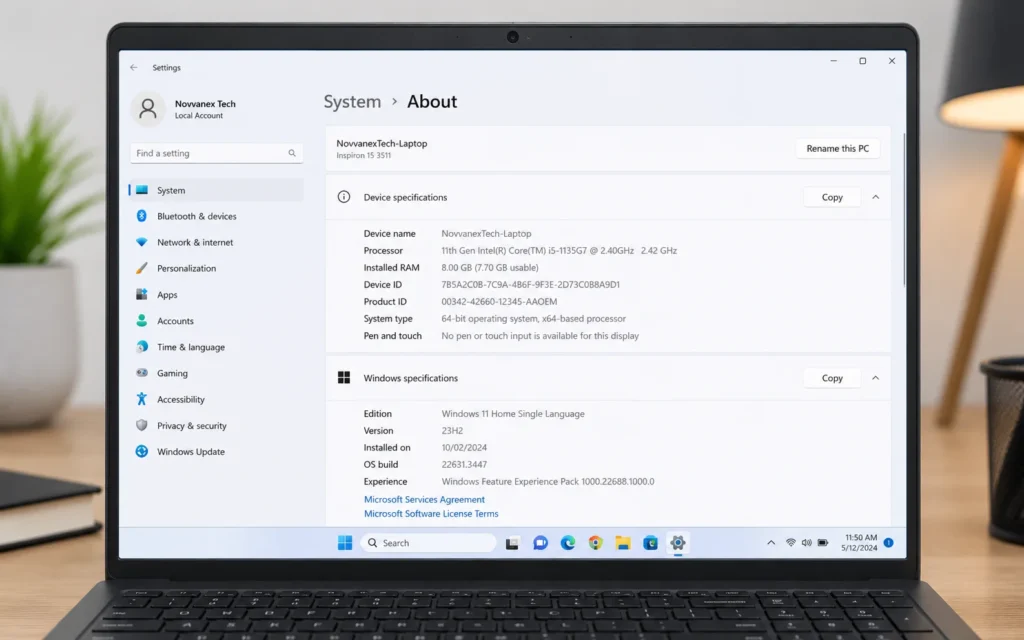This screenshot has width=1024, height=640.
Task: Click the Device ID value 7B5A2C0B
Action: (x=530, y=285)
